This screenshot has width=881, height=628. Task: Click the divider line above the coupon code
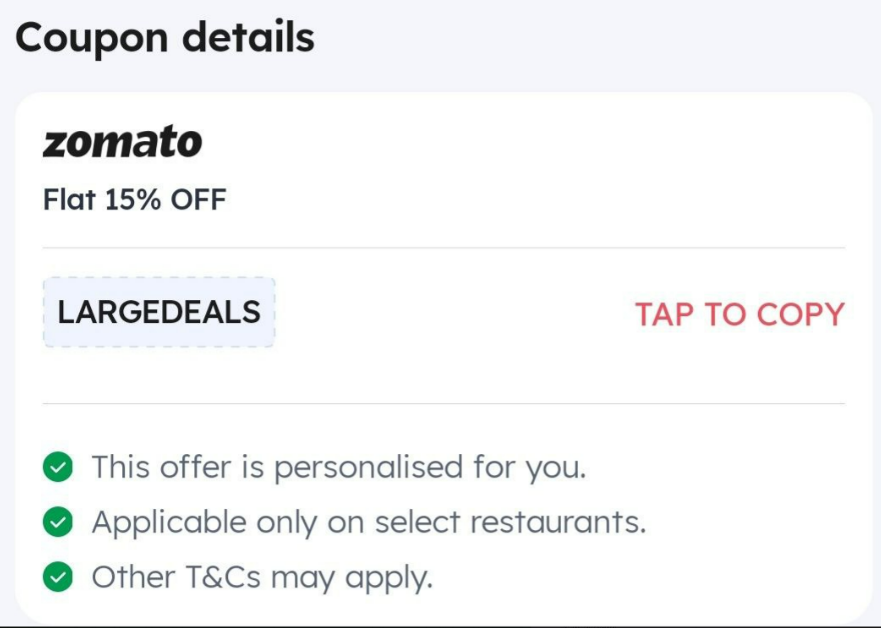point(444,247)
